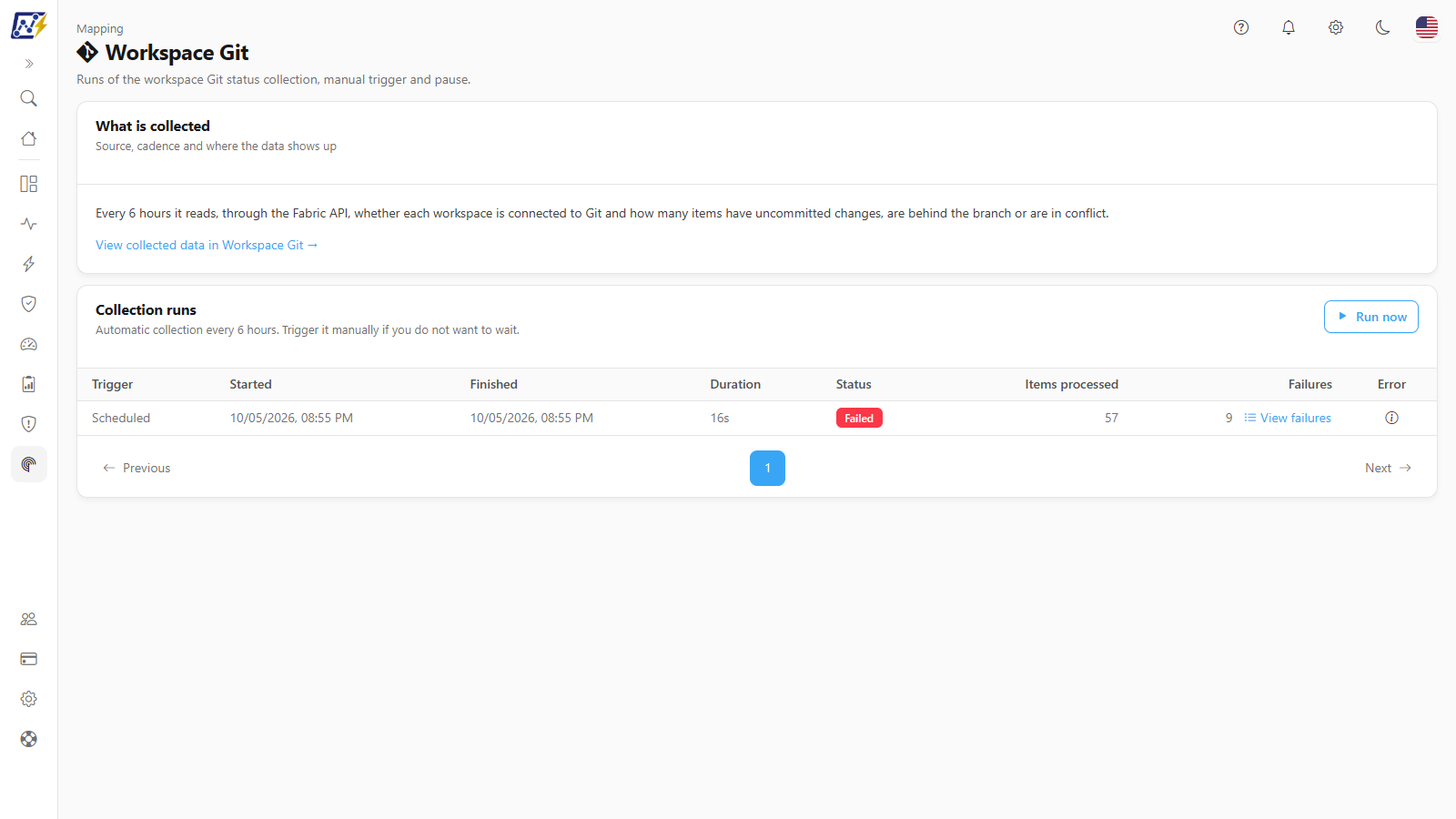1456x819 pixels.
Task: Click the Mapping breadcrumb
Action: (x=100, y=28)
